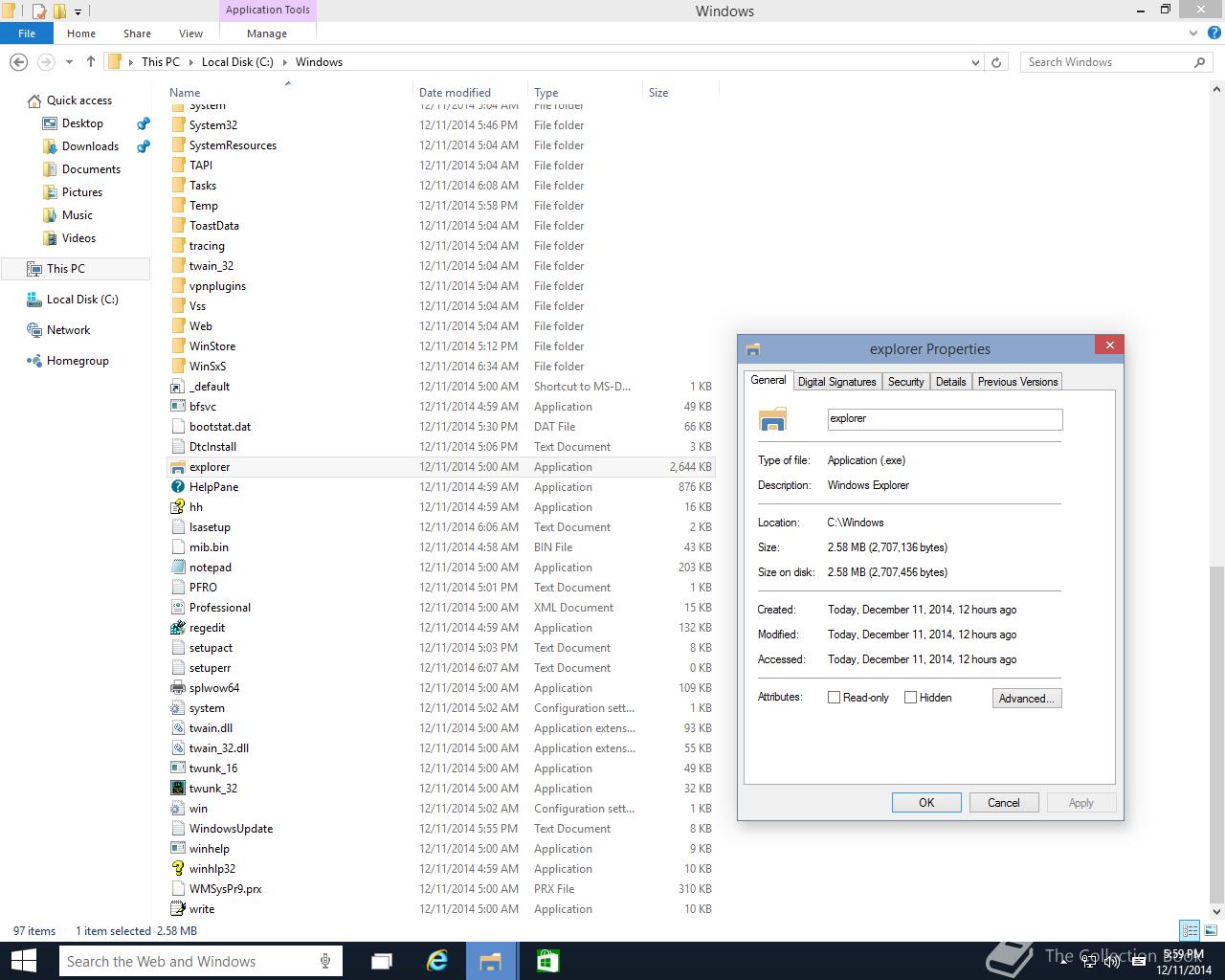Expand the ribbon with chevron
This screenshot has height=980, width=1225.
point(1193,33)
